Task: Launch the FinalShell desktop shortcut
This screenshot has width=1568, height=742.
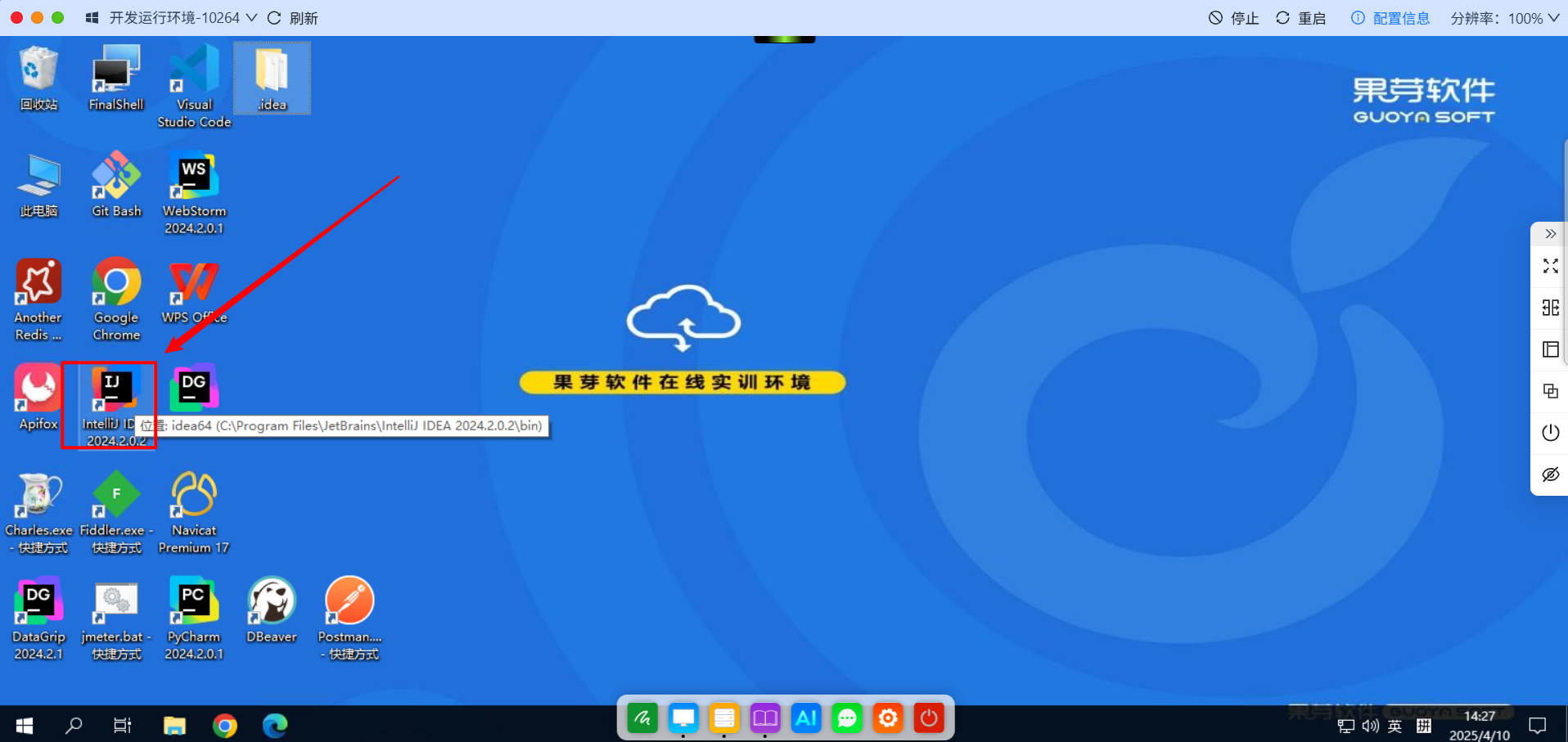Action: coord(116,79)
